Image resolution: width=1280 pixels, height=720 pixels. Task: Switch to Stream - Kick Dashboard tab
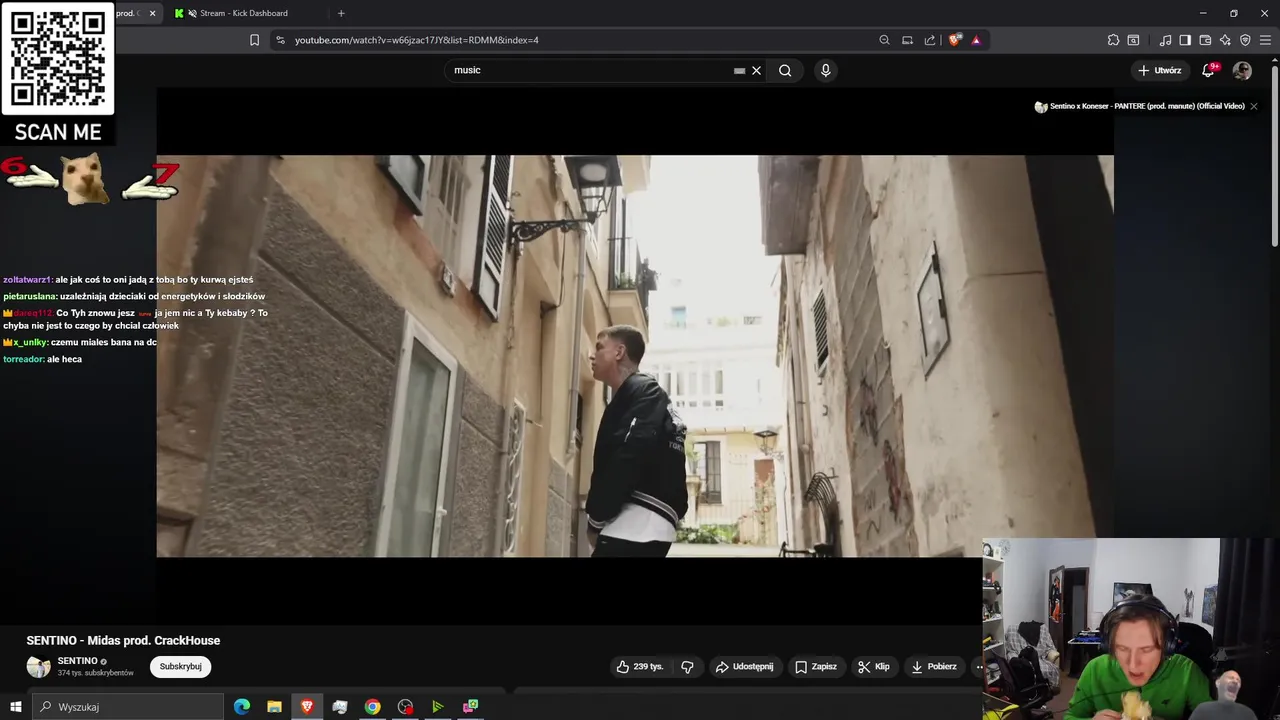[x=243, y=13]
